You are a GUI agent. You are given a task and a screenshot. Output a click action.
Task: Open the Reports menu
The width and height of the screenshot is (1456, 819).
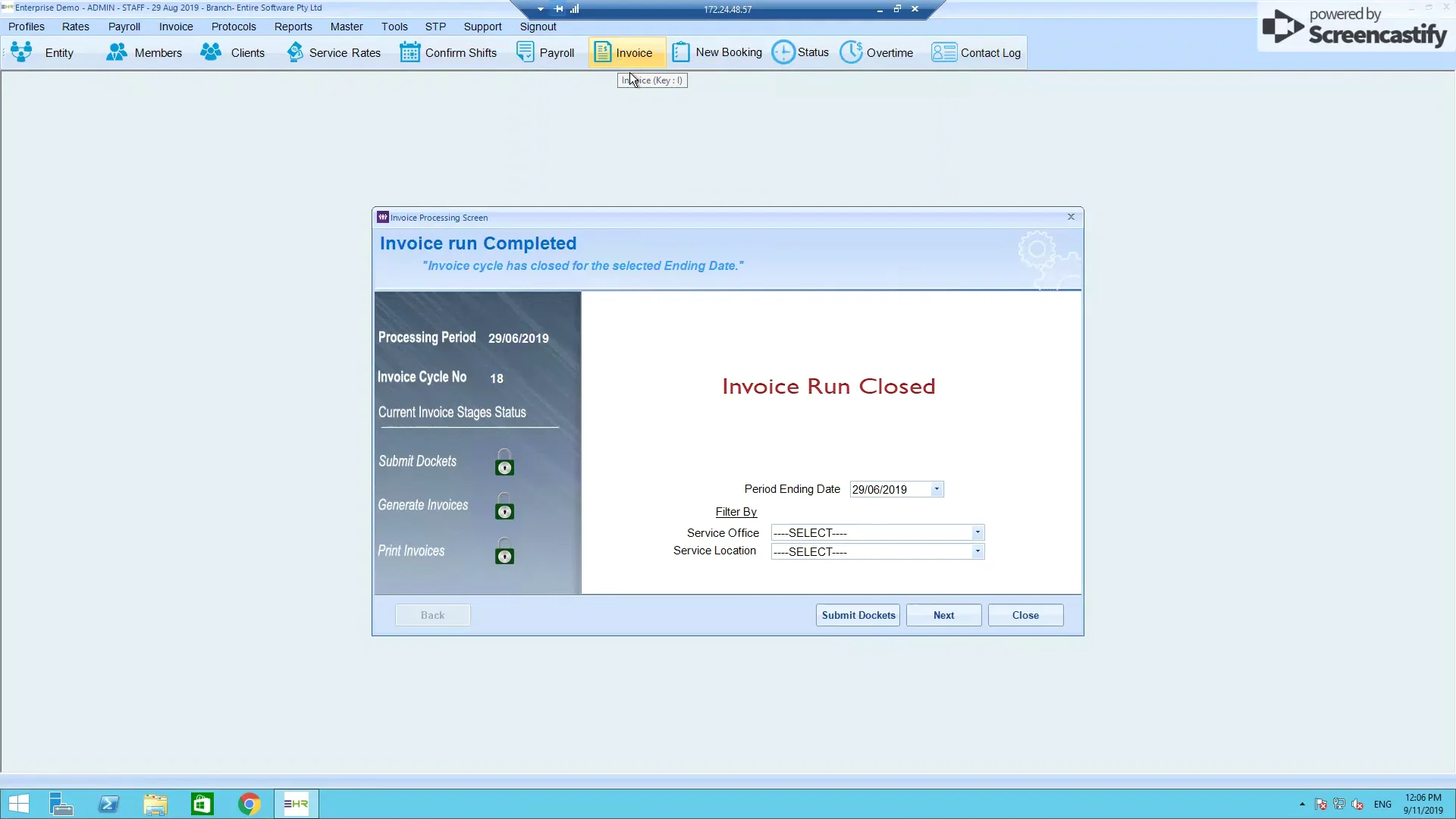293,27
